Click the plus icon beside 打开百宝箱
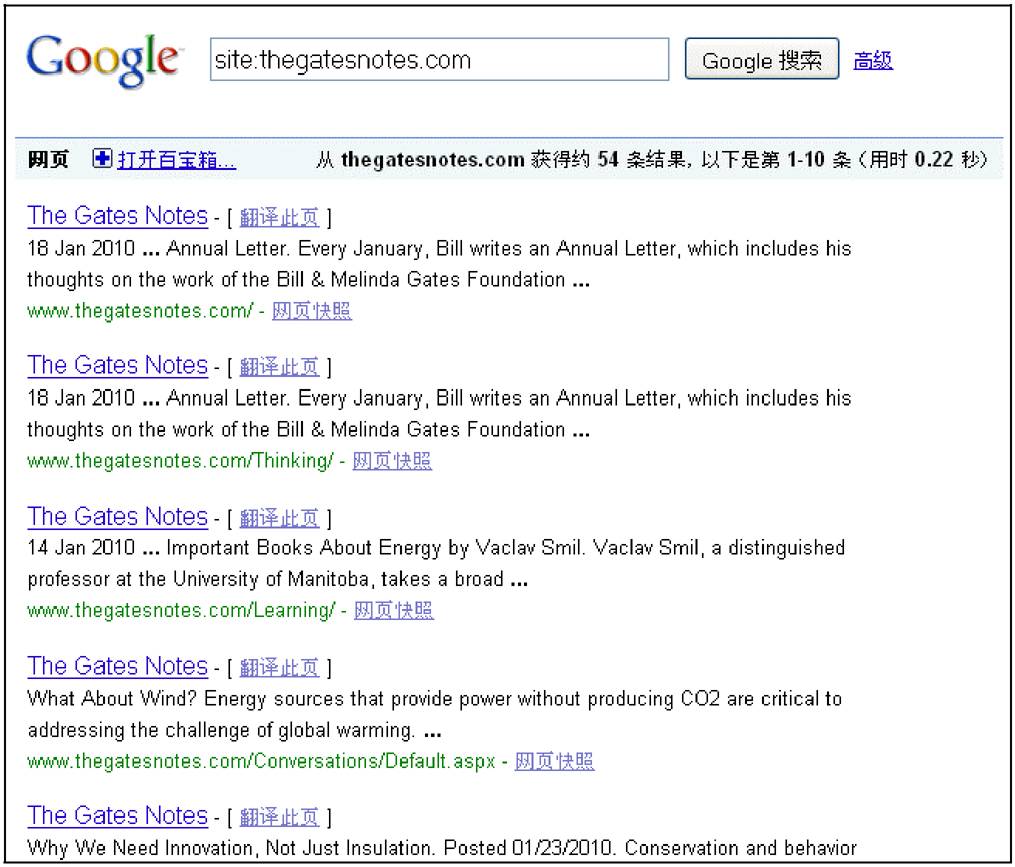This screenshot has width=1015, height=867. 102,159
